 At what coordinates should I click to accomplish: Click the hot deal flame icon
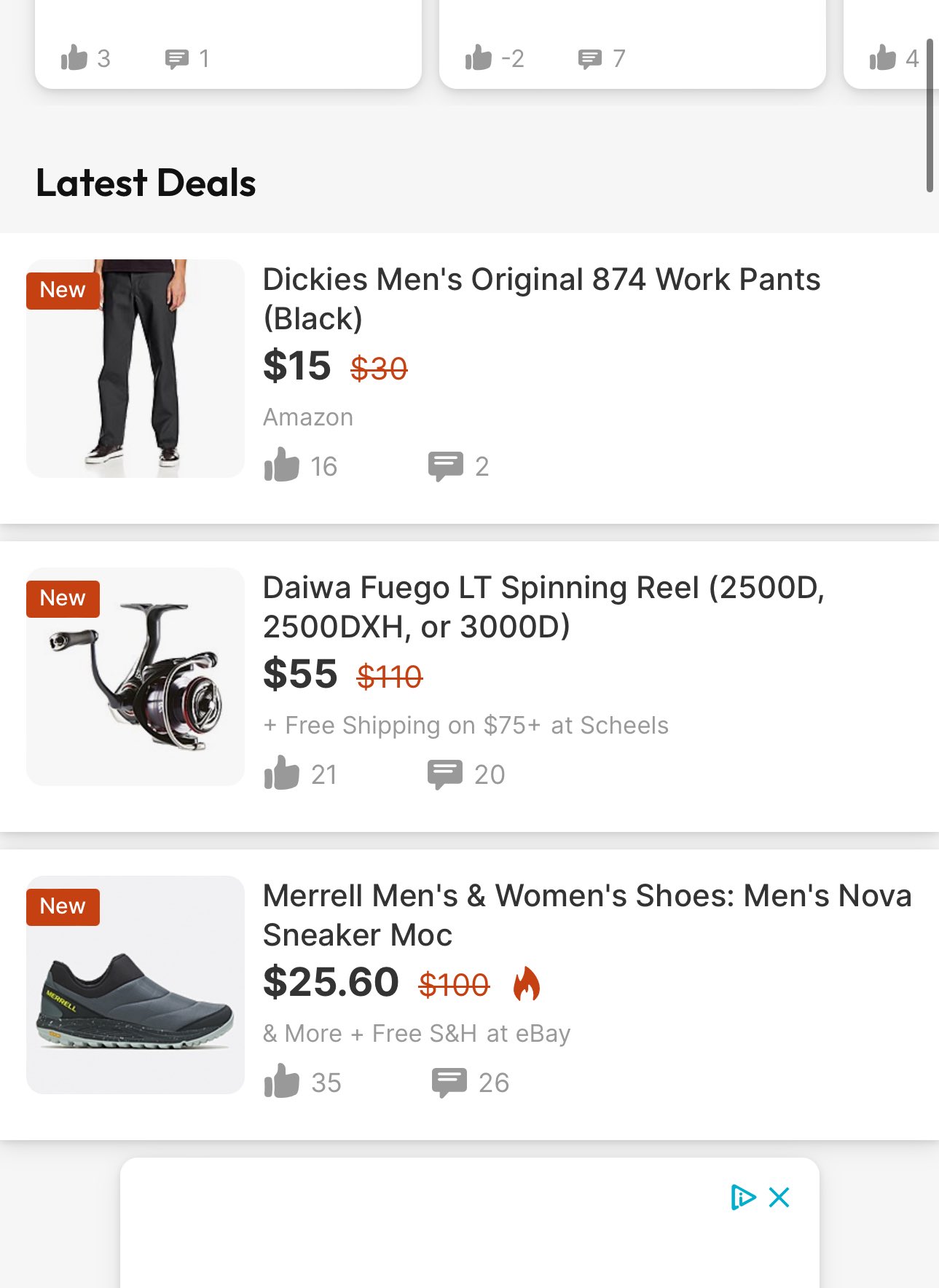526,983
